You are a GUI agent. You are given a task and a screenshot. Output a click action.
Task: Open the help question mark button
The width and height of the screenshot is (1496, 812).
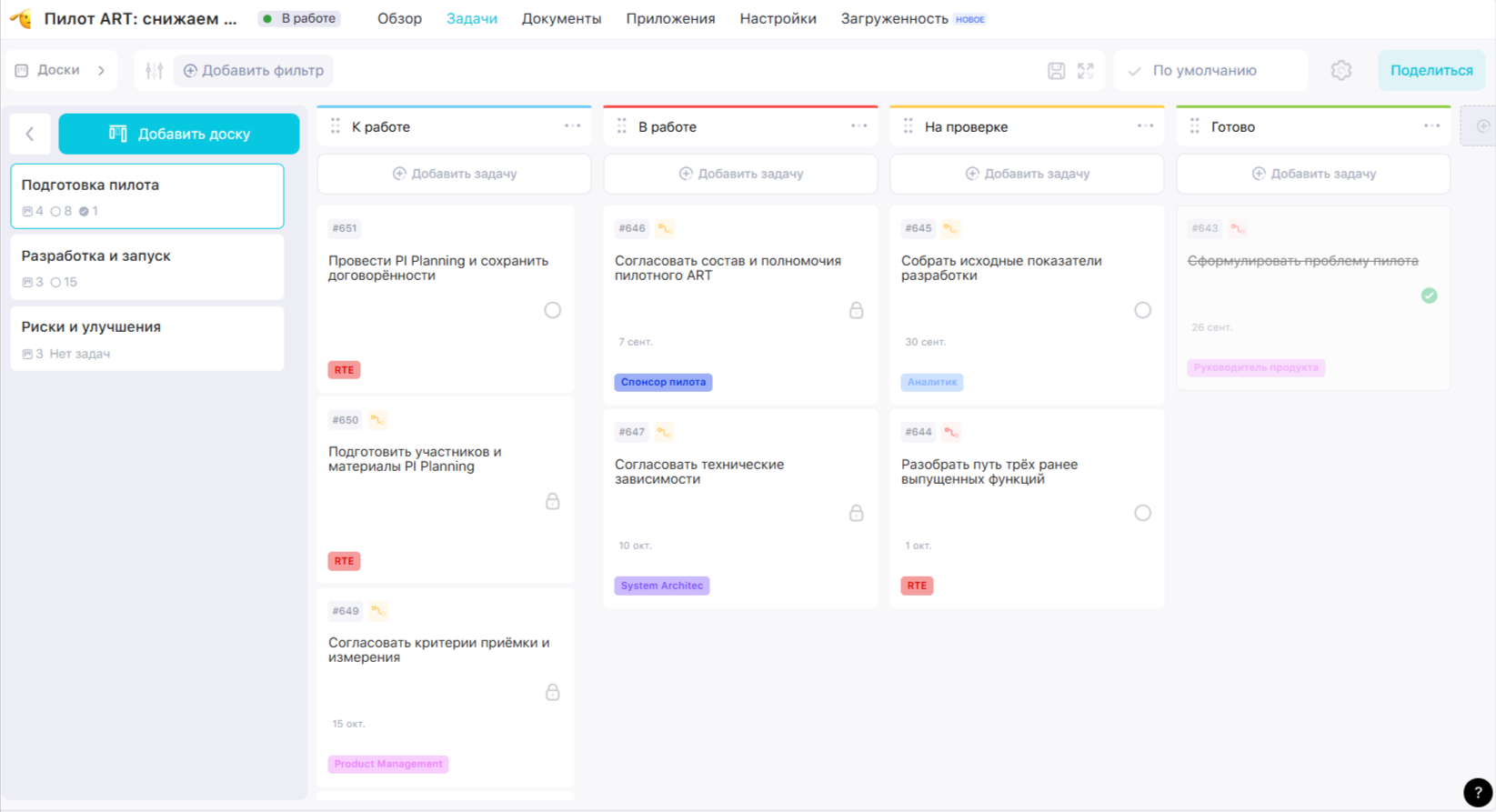click(x=1478, y=792)
